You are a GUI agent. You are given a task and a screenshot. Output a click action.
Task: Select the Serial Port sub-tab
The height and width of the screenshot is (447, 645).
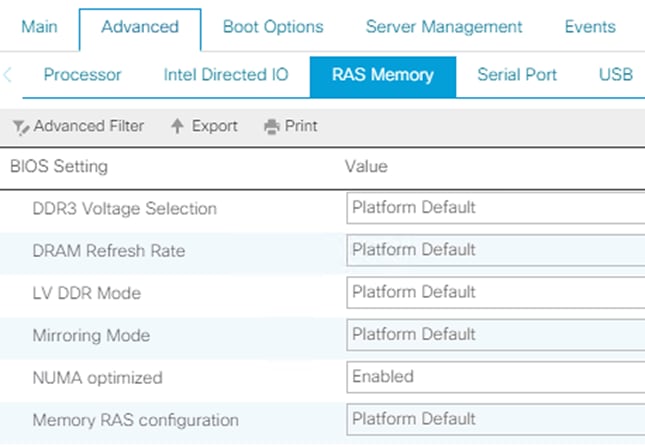point(517,75)
